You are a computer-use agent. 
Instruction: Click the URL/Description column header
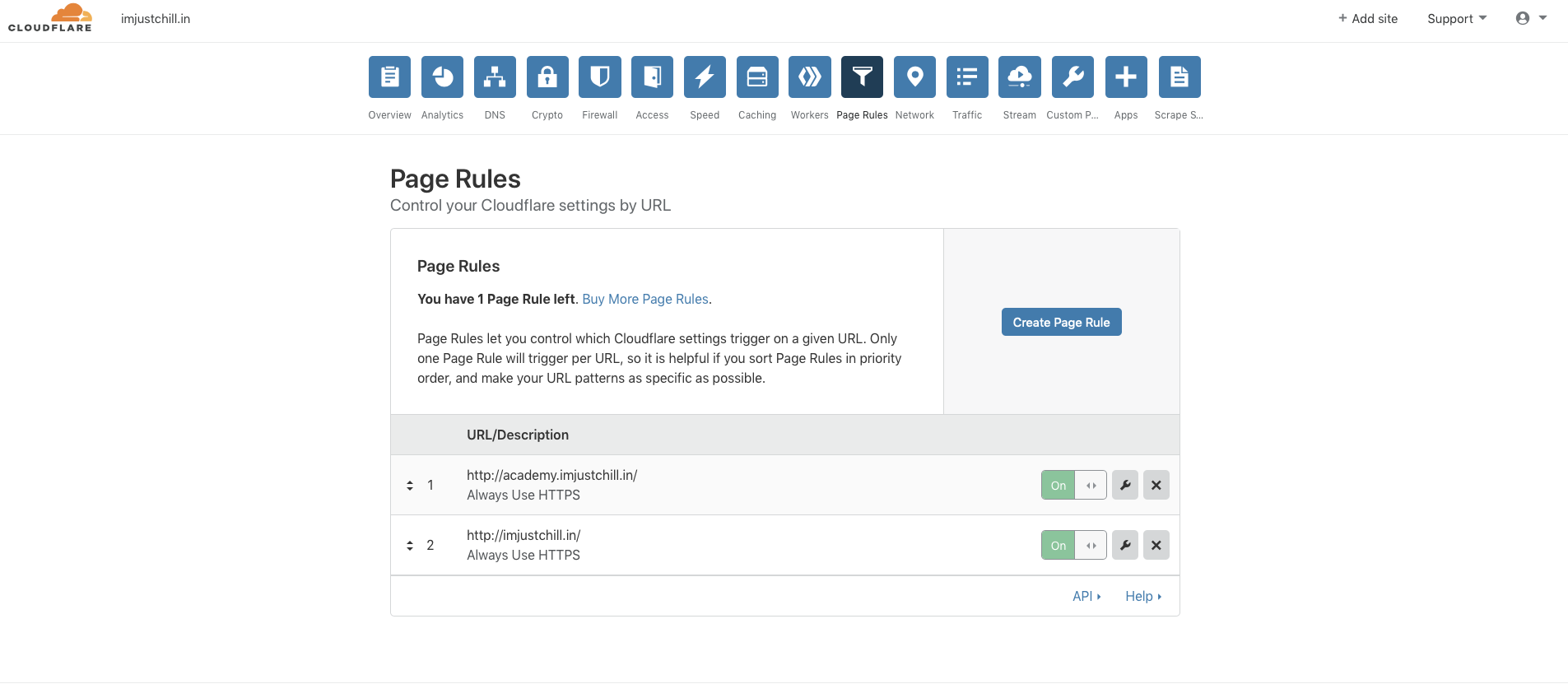click(518, 435)
